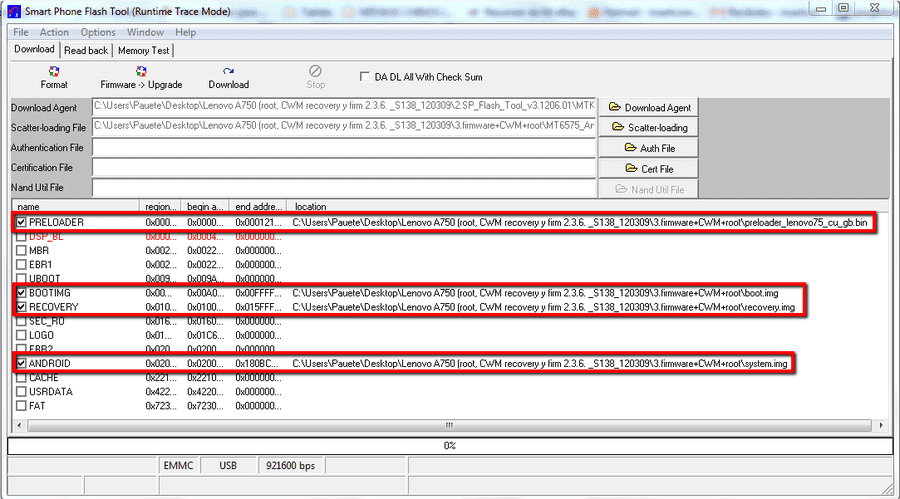Click the 0% progress bar
Image resolution: width=900 pixels, height=499 pixels.
pos(450,446)
